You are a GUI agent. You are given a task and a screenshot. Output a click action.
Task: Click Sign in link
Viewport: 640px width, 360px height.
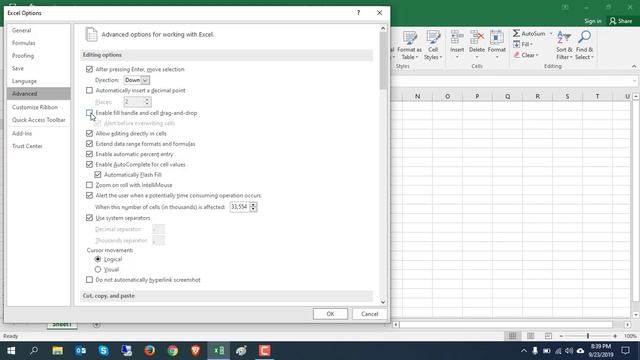pos(593,21)
